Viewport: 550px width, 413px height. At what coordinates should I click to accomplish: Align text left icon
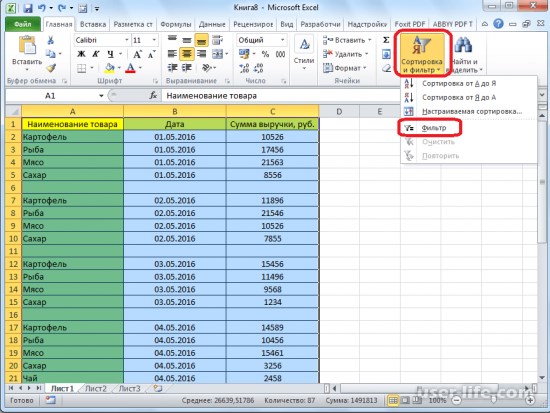point(172,54)
